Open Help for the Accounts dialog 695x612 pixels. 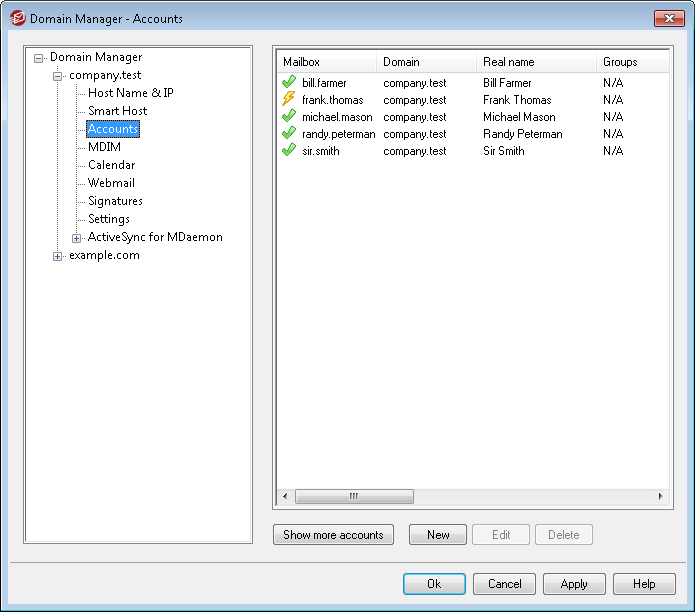(644, 584)
